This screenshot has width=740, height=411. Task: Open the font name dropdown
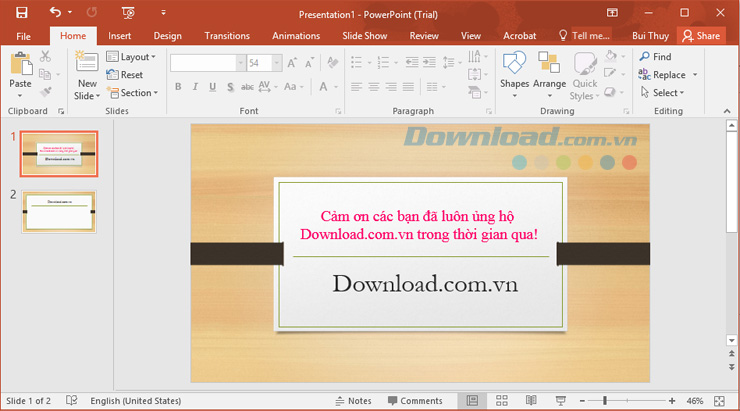241,63
